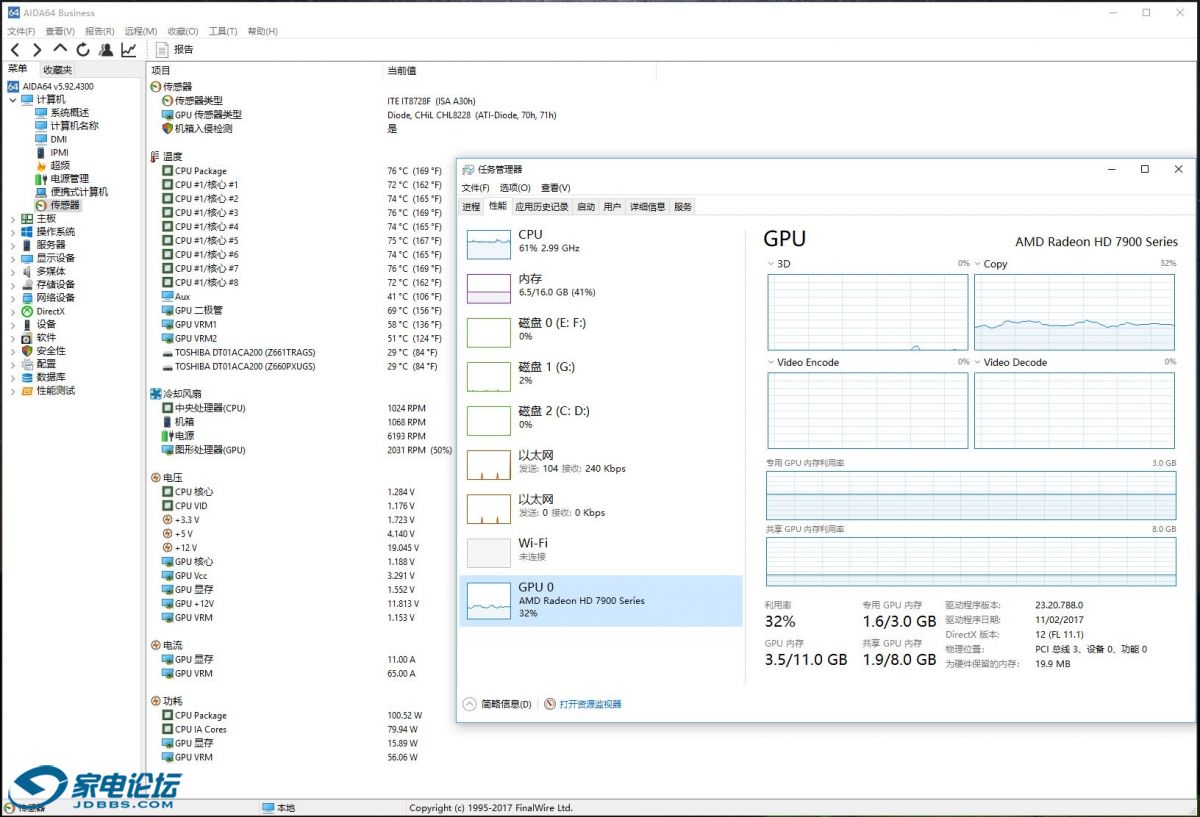This screenshot has height=817, width=1200.
Task: Click the AIDA64 toolbar Back arrow
Action: [x=15, y=50]
